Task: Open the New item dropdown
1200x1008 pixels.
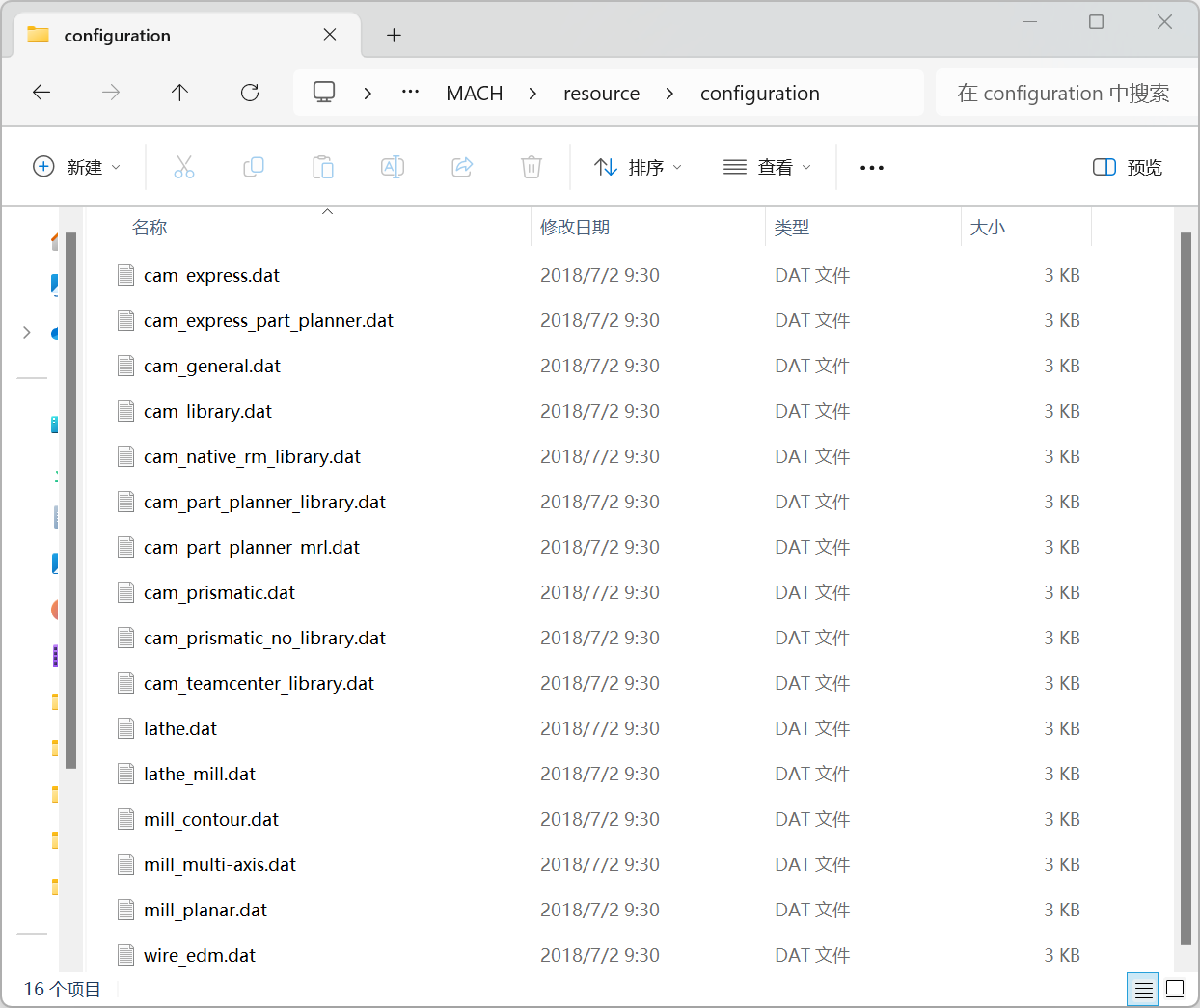Action: point(77,168)
